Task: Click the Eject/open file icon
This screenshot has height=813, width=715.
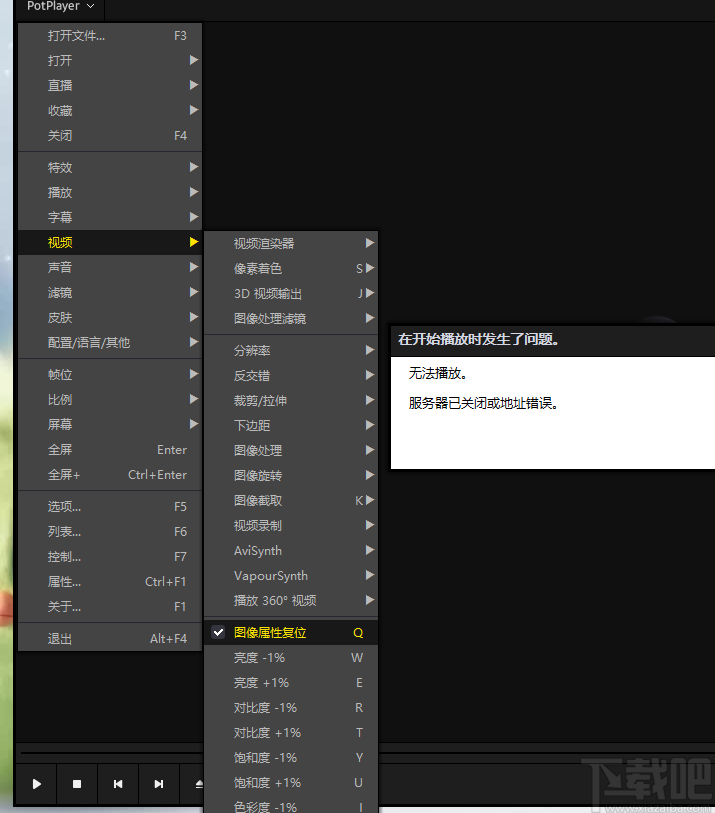Action: pyautogui.click(x=198, y=784)
